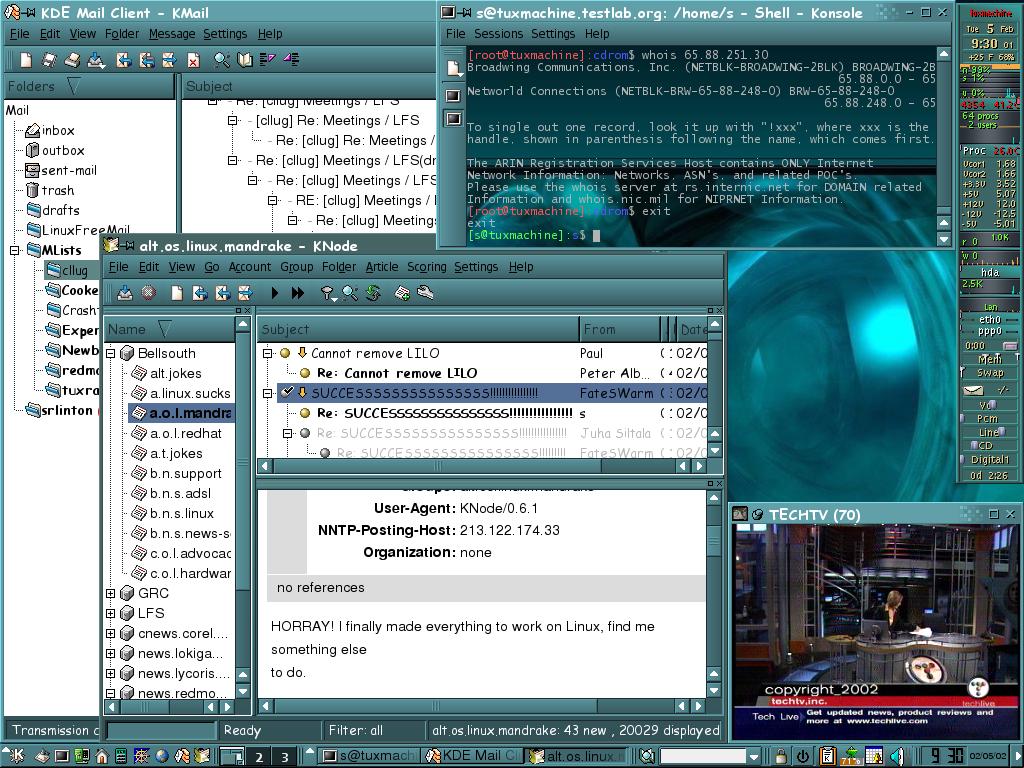This screenshot has height=768, width=1024.
Task: Click the TECHTV video window picture
Action: coord(874,633)
